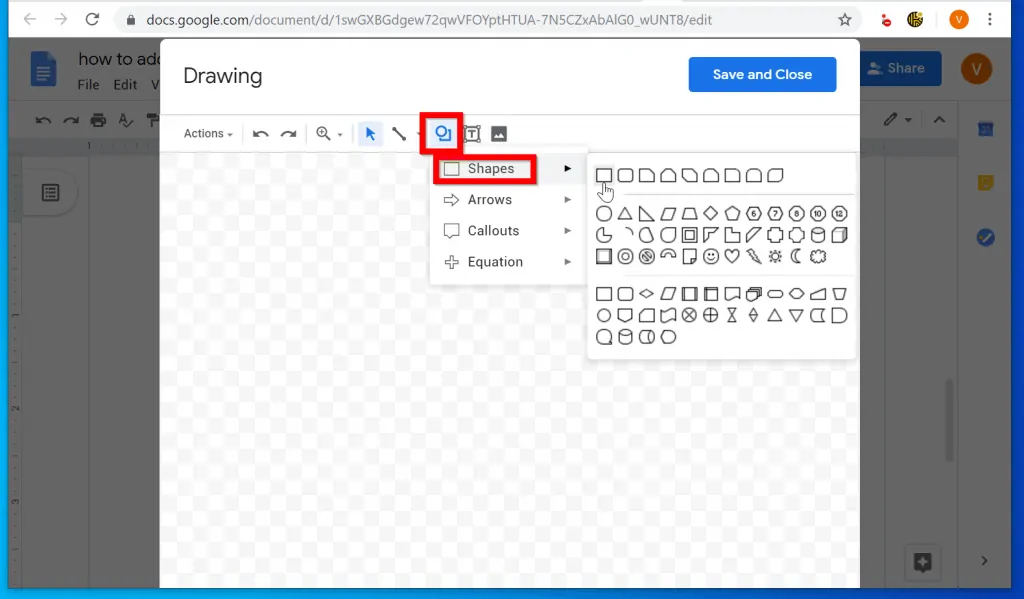
Task: Click the Redo arrow icon
Action: tap(288, 133)
